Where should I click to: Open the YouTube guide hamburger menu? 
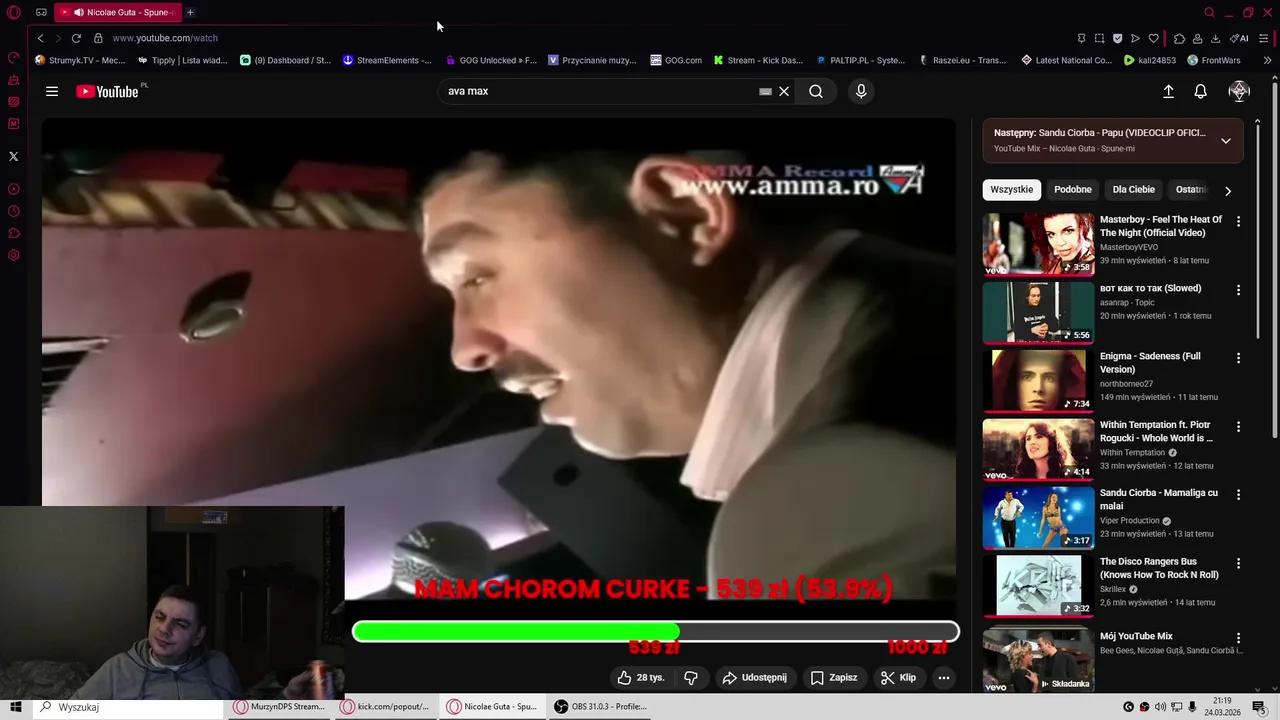click(x=52, y=91)
